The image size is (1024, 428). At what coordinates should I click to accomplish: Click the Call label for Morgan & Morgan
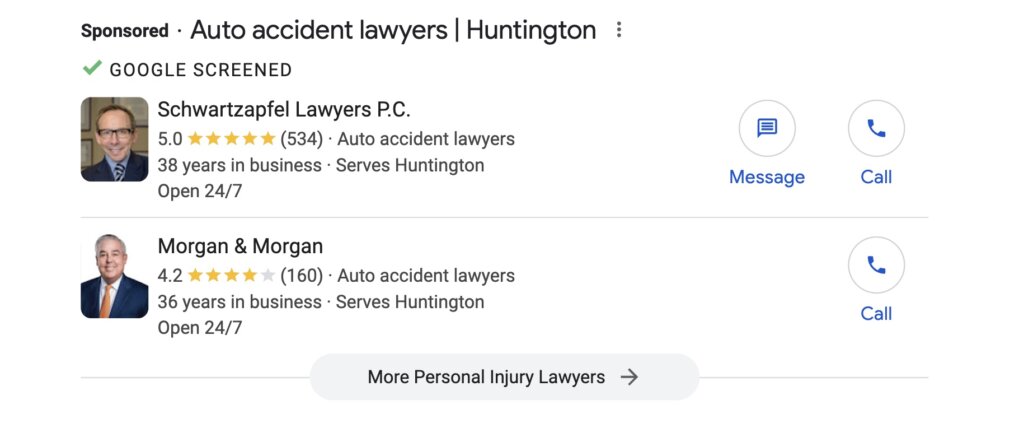pyautogui.click(x=876, y=313)
